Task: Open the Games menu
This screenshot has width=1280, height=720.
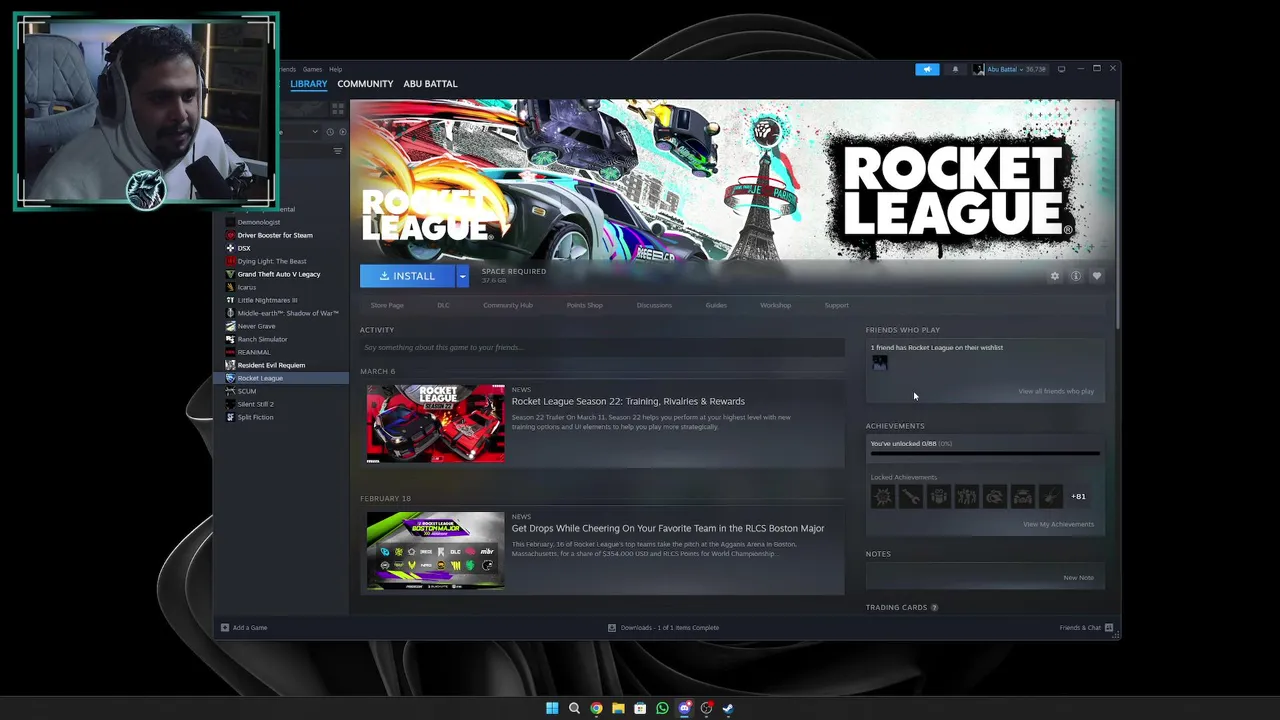Action: point(313,69)
